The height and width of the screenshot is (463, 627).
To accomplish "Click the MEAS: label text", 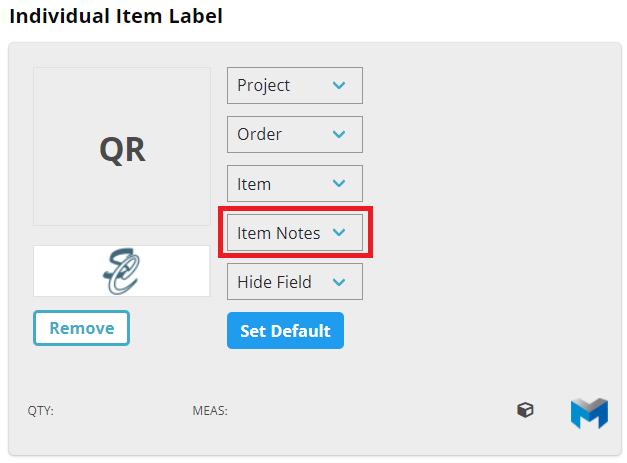I will [210, 410].
